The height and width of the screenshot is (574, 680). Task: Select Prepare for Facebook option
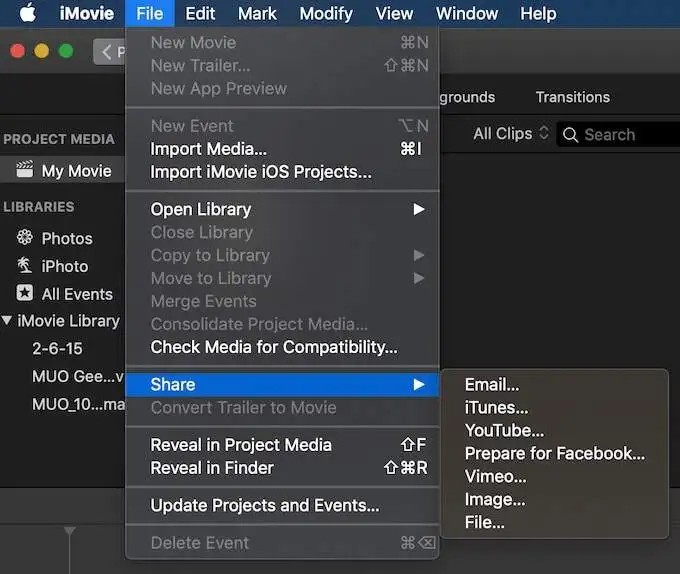(554, 453)
